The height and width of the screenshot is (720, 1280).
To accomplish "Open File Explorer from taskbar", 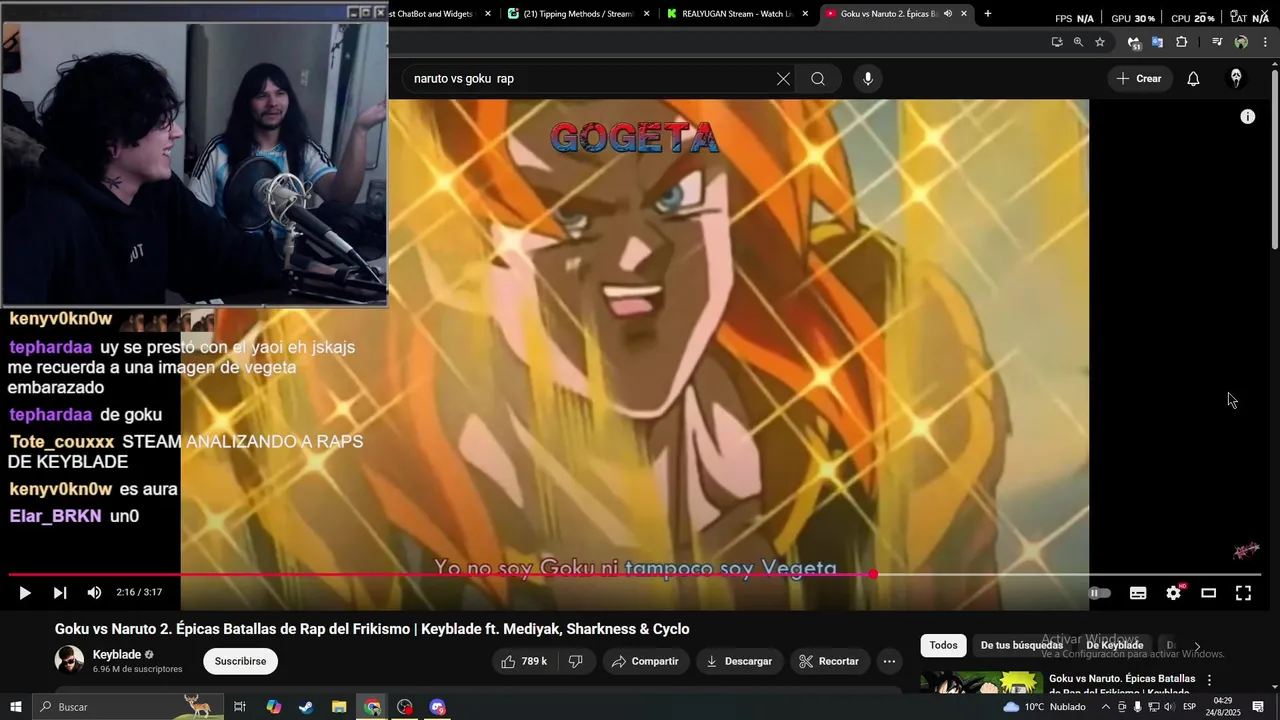I will (339, 707).
